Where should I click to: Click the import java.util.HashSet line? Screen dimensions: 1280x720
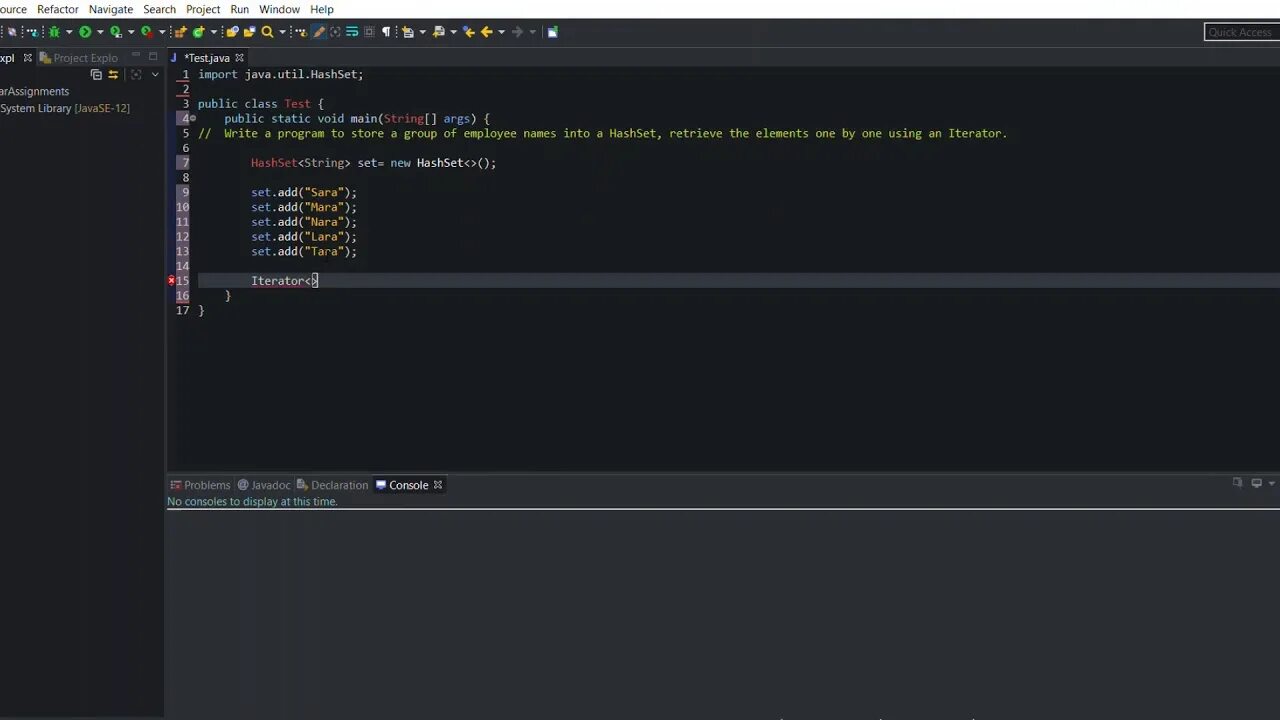click(281, 74)
